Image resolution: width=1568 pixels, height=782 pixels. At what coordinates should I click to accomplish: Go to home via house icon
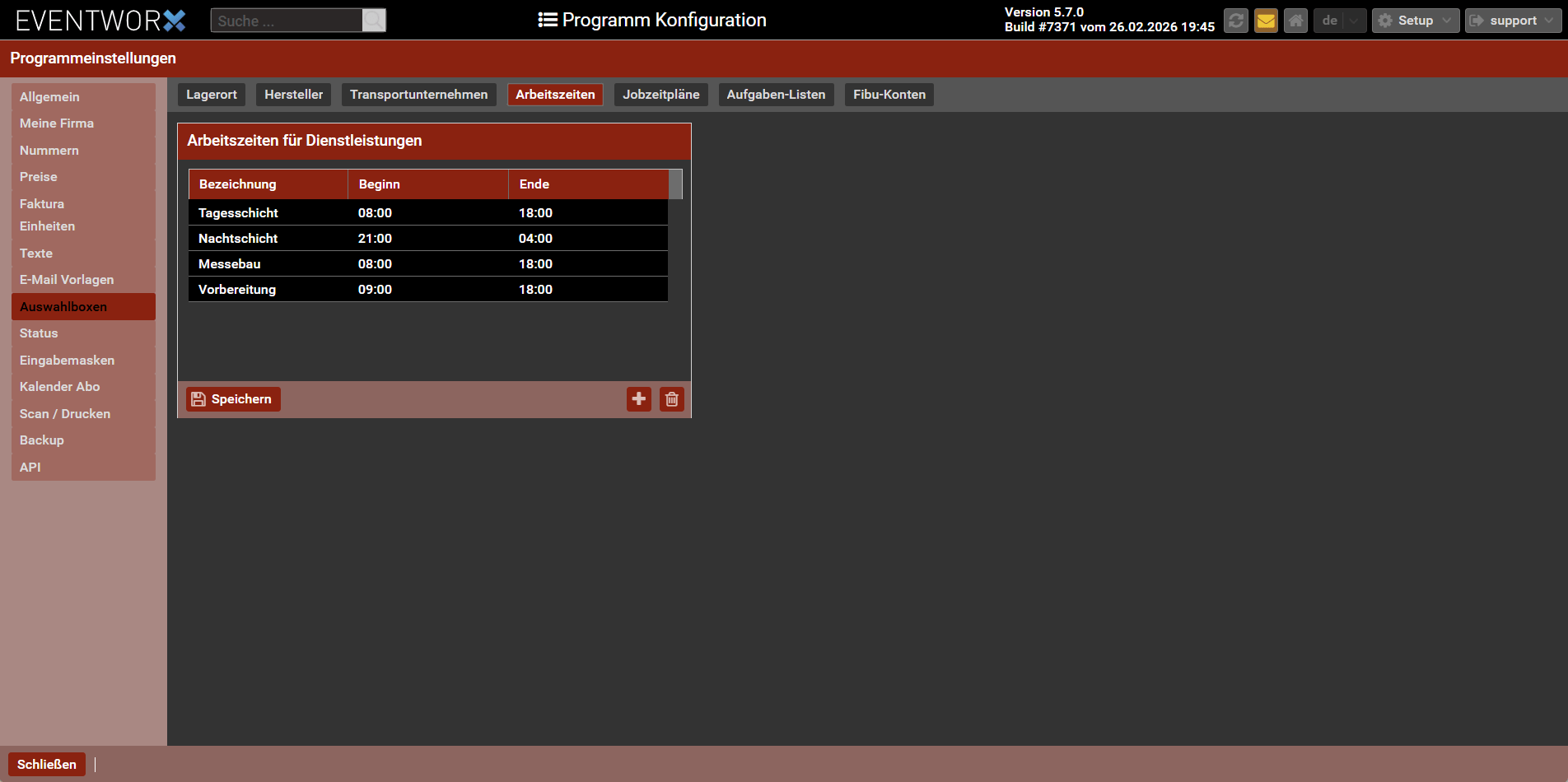click(x=1295, y=21)
